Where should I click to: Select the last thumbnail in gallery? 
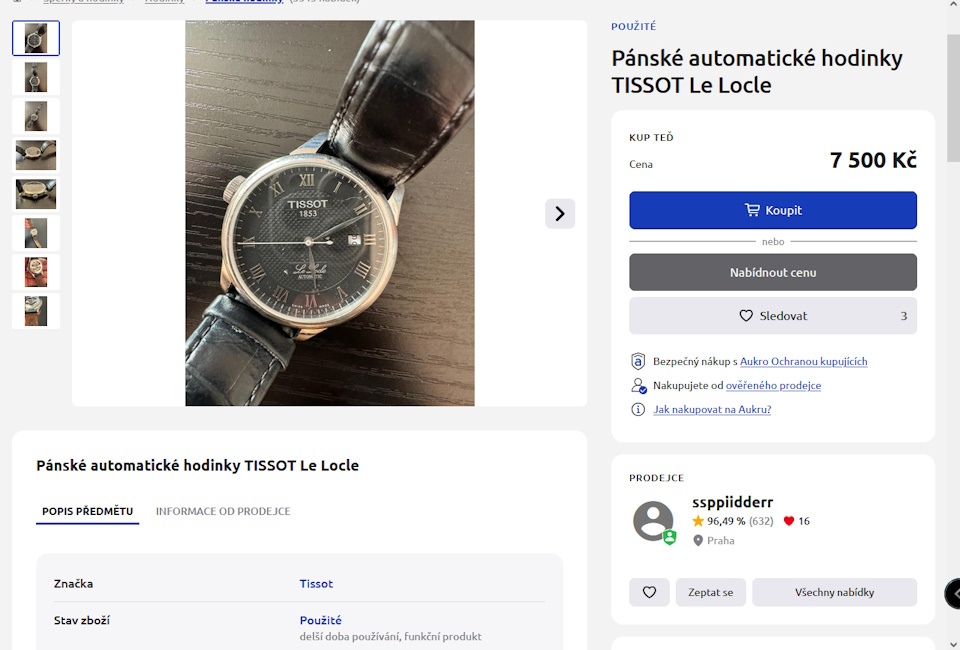(x=36, y=311)
